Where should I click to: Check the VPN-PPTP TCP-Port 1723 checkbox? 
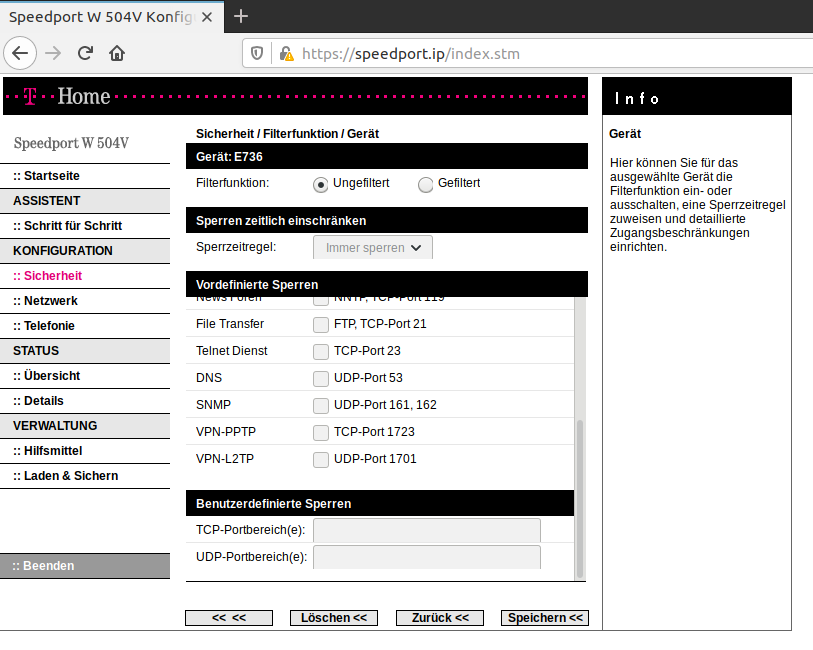click(321, 432)
